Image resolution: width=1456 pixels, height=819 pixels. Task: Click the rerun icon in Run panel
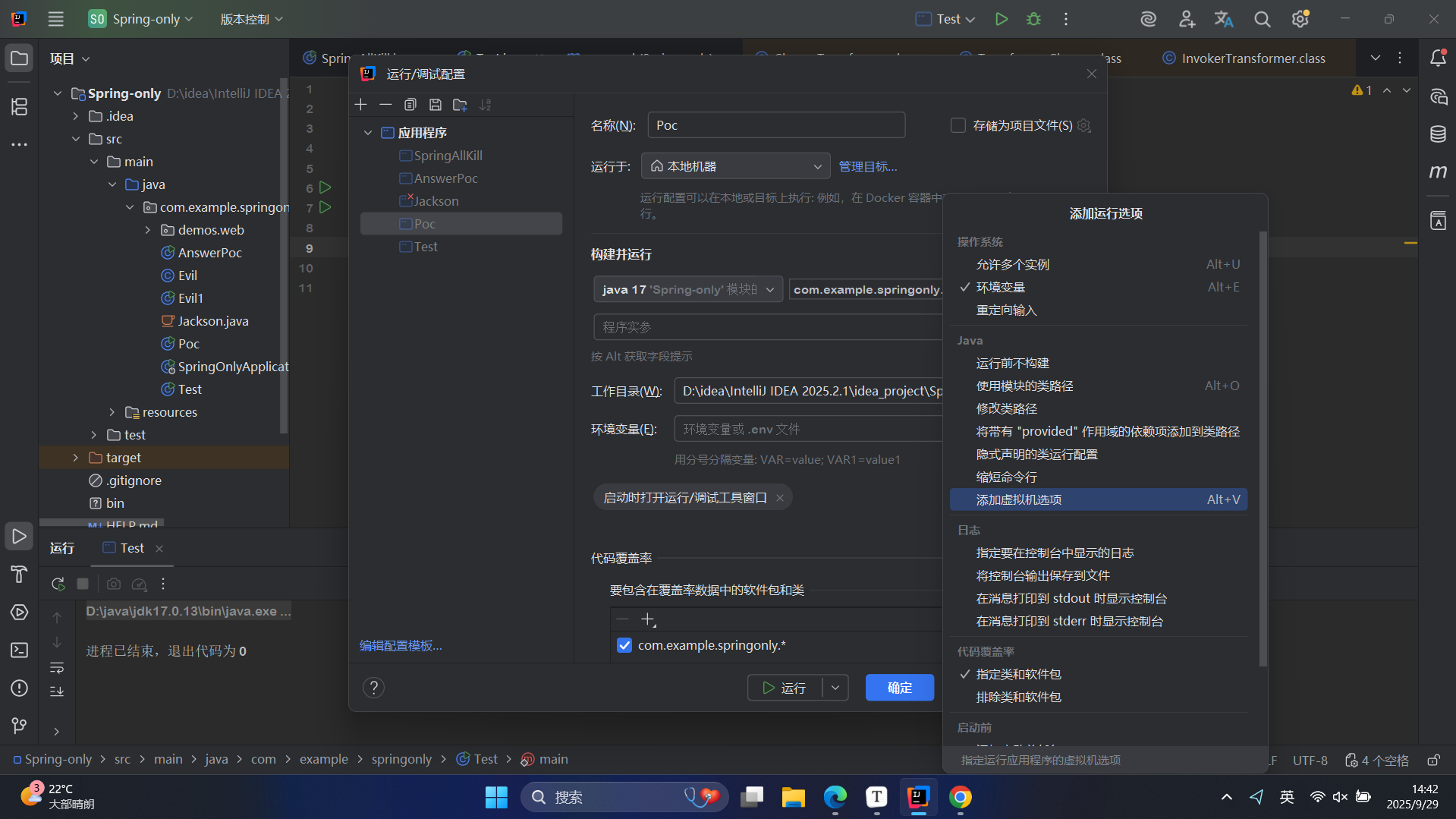click(x=58, y=584)
